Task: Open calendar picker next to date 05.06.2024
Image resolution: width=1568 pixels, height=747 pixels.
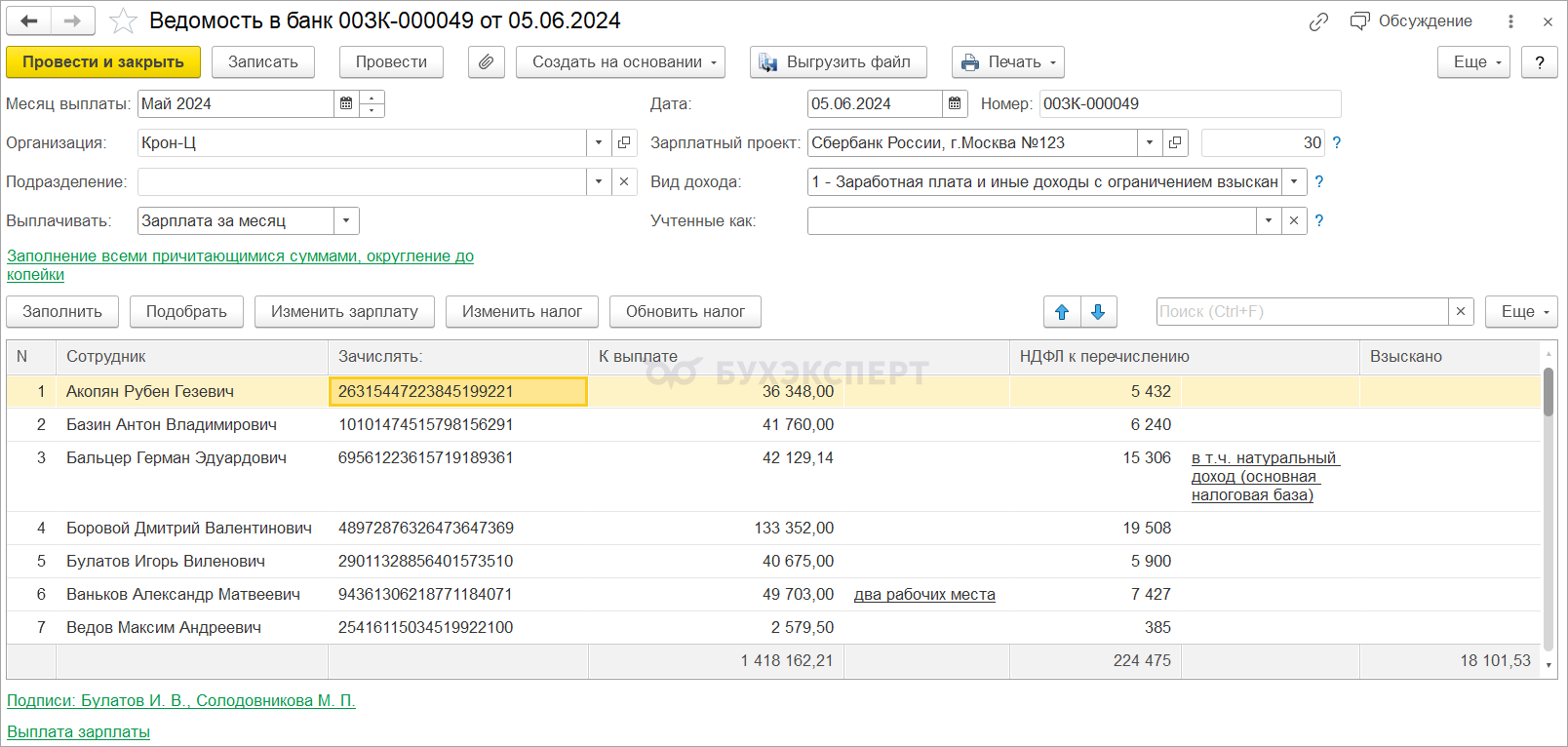Action: (955, 103)
